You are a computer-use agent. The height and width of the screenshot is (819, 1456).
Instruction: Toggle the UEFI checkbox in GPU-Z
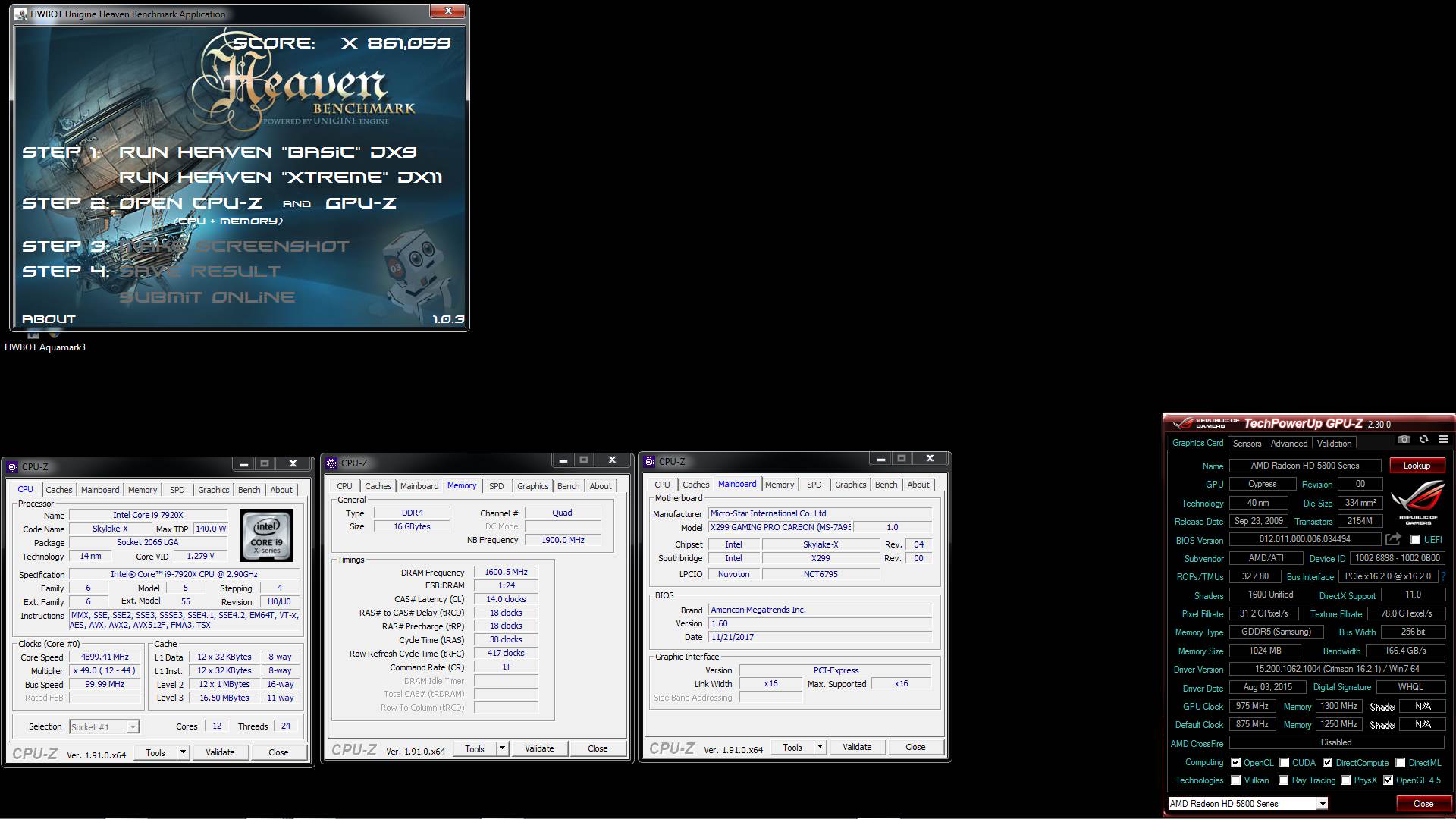1415,540
